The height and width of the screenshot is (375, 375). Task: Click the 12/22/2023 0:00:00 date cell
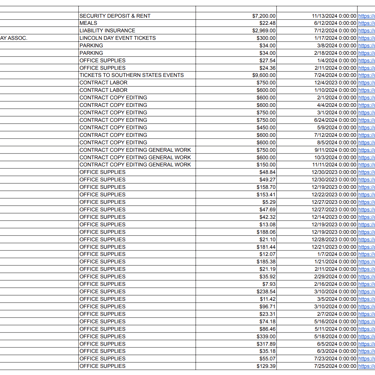tap(317, 194)
